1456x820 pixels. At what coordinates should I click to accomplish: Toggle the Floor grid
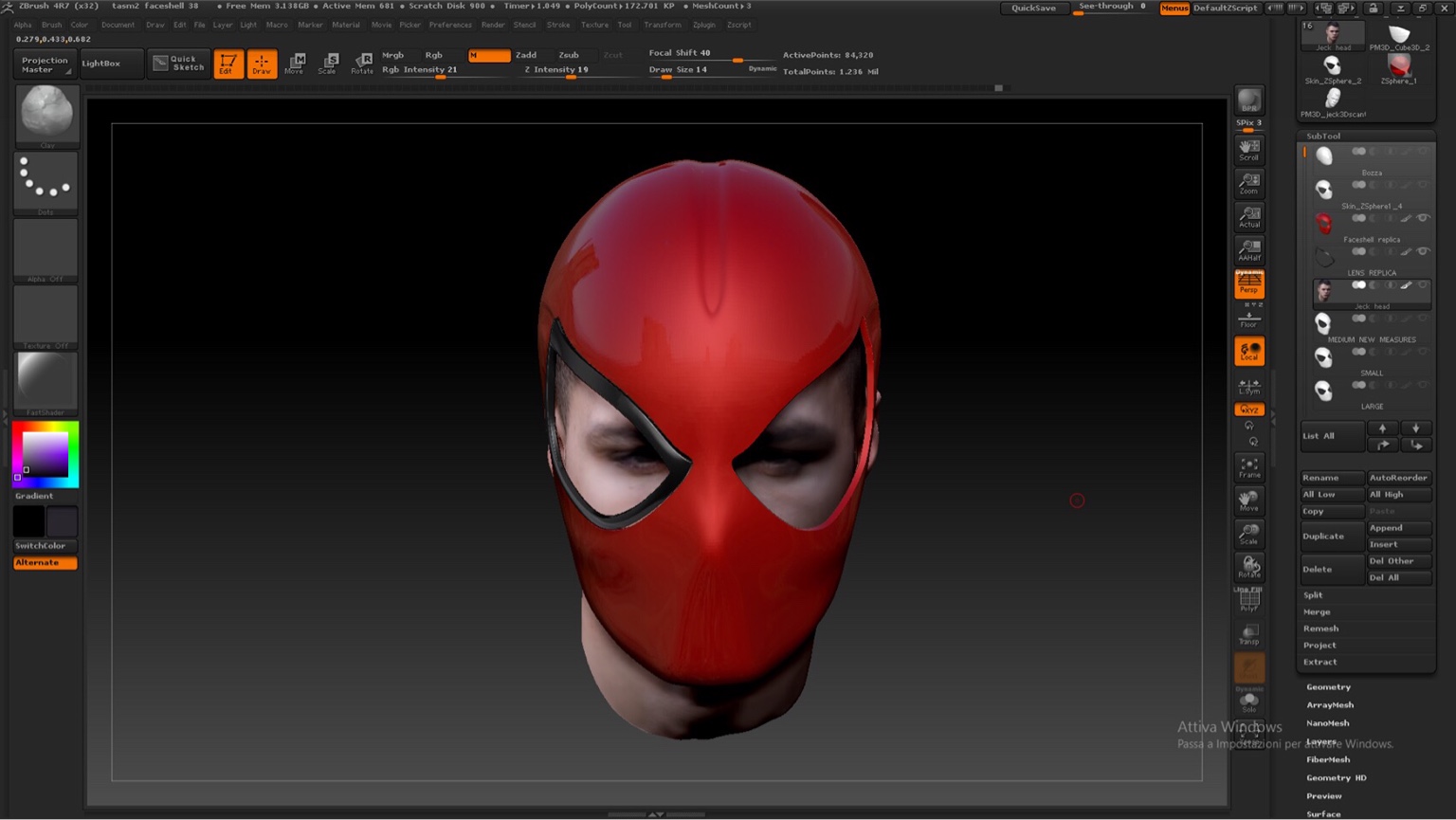click(x=1249, y=318)
